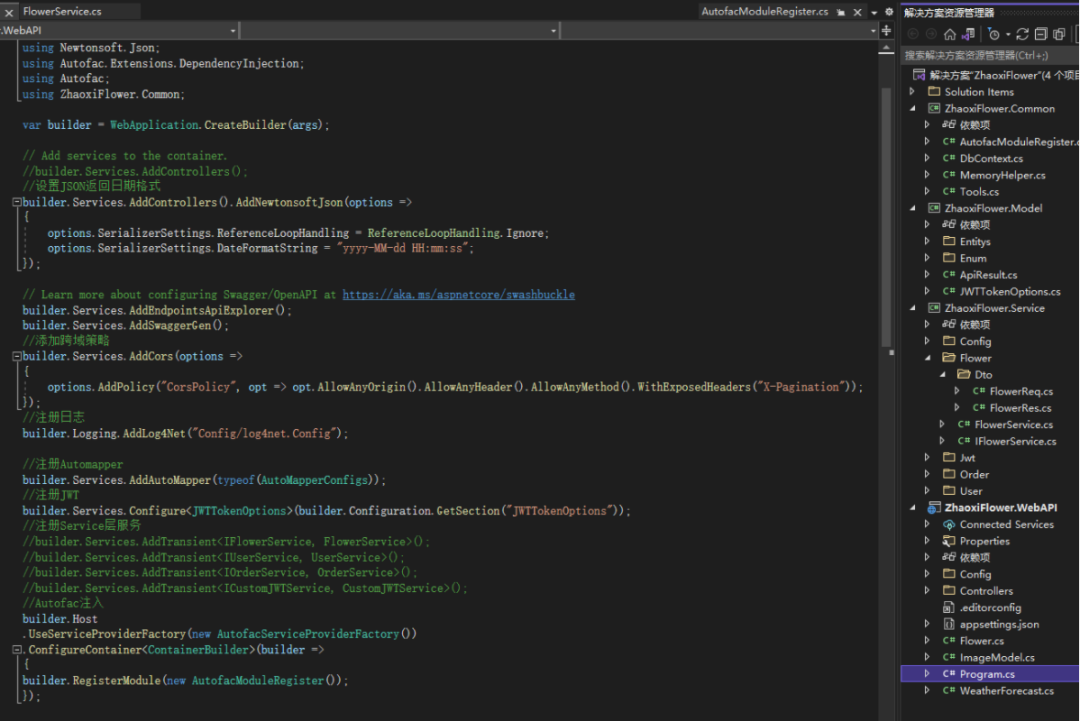Click the Home icon in Solution Explorer
This screenshot has height=721, width=1080.
click(x=949, y=34)
